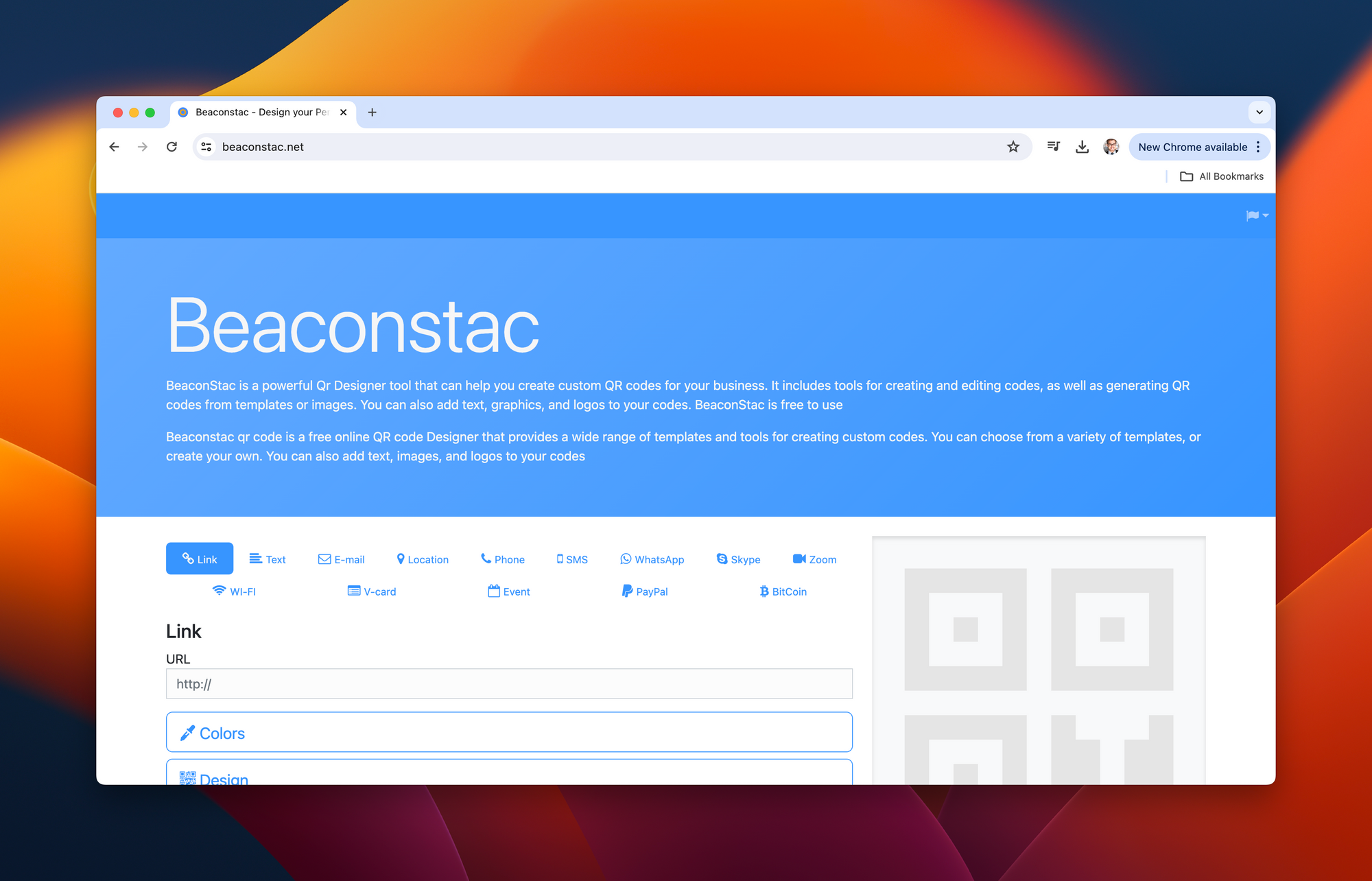The image size is (1372, 881).
Task: Click the Link type icon tab
Action: click(x=199, y=559)
